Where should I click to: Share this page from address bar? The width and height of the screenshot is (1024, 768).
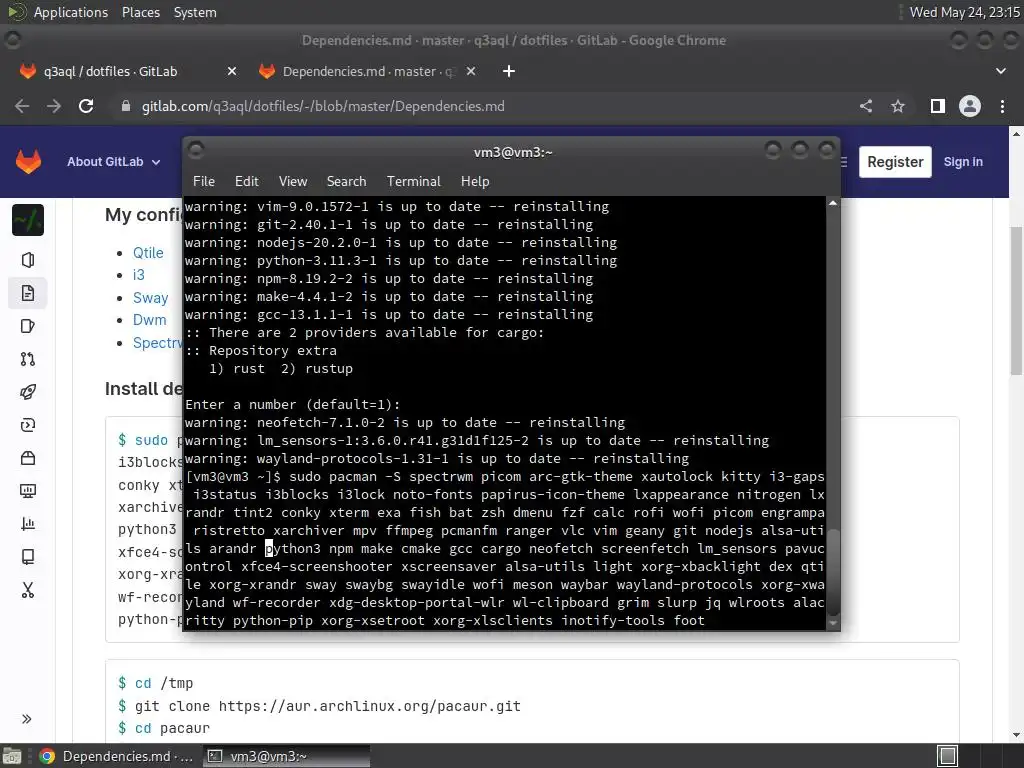(866, 106)
